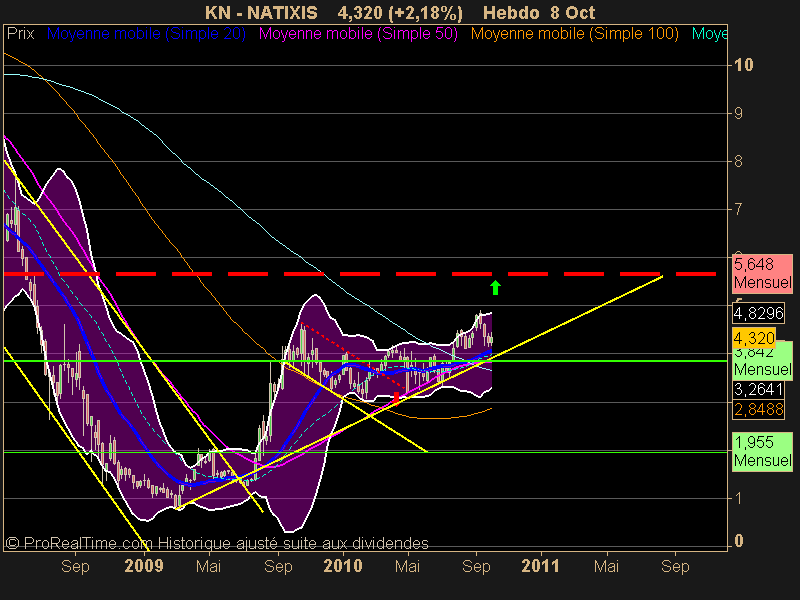This screenshot has width=800, height=600.
Task: Click the green up arrow marker
Action: (x=495, y=287)
